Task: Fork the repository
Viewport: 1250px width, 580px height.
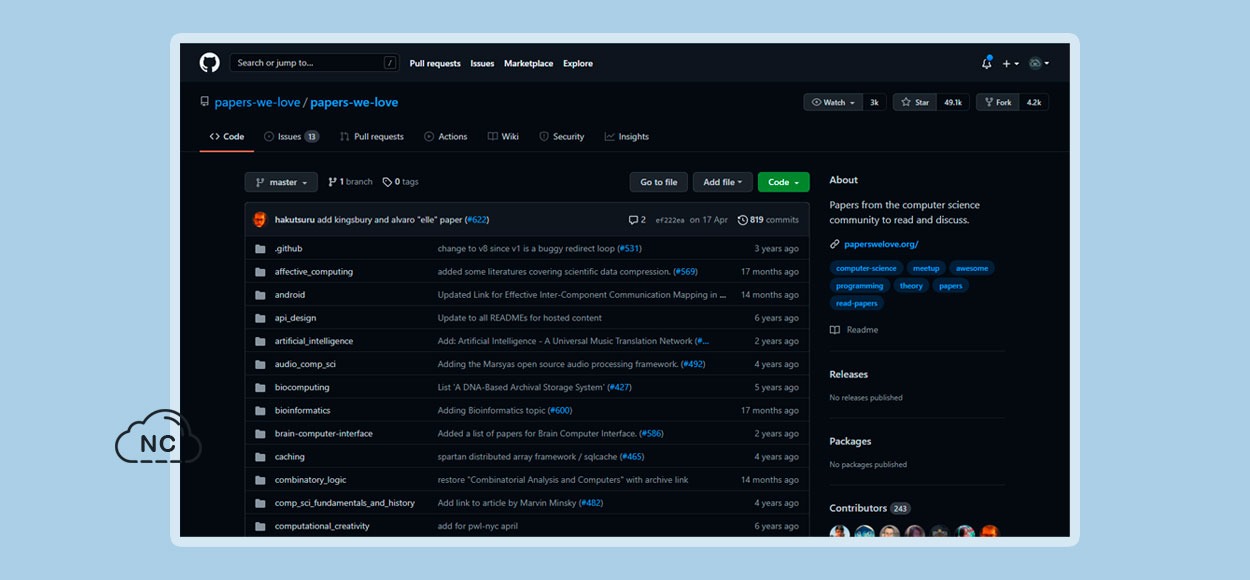Action: (997, 102)
